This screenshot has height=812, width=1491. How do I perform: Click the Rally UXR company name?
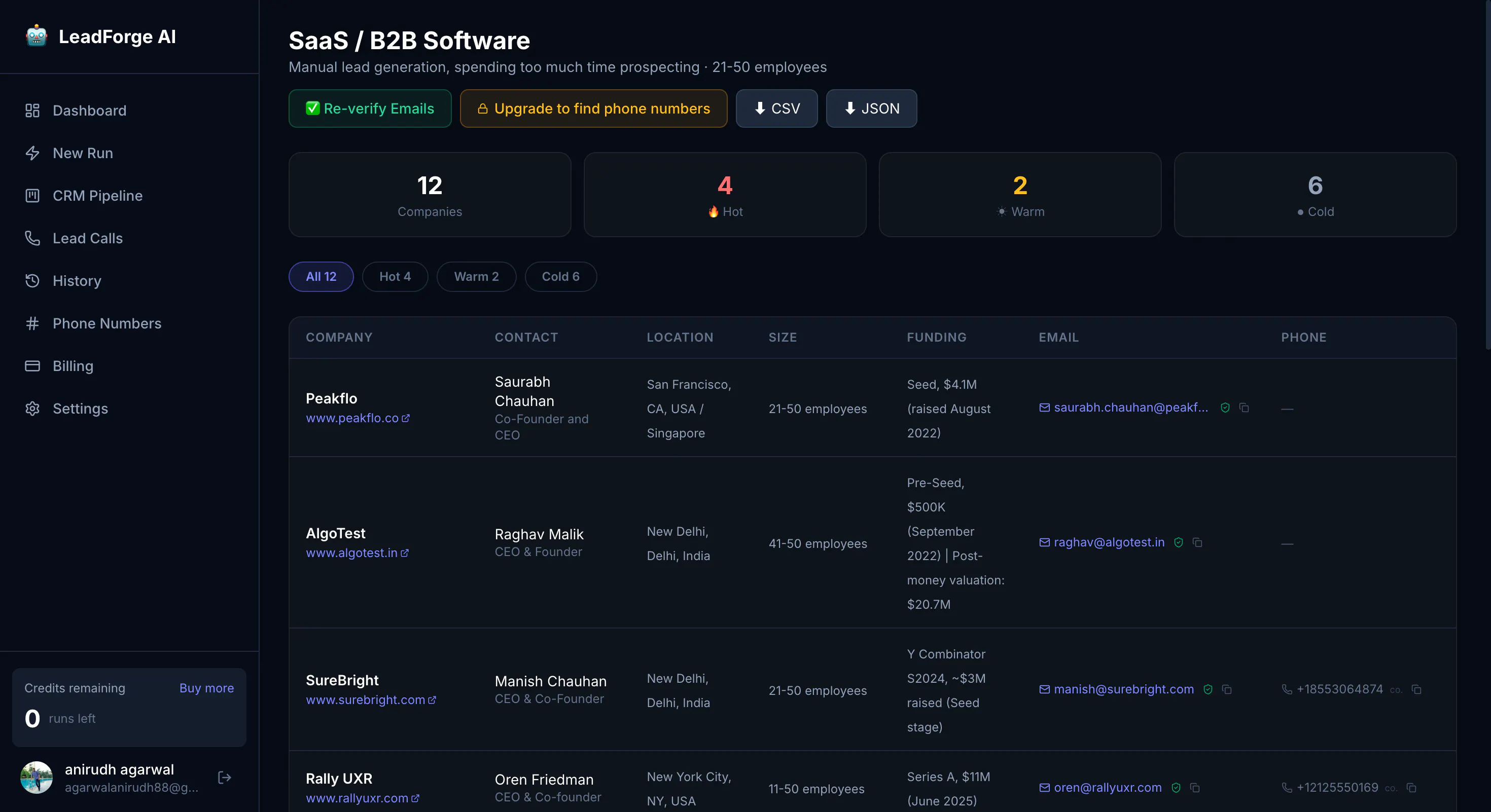click(339, 779)
